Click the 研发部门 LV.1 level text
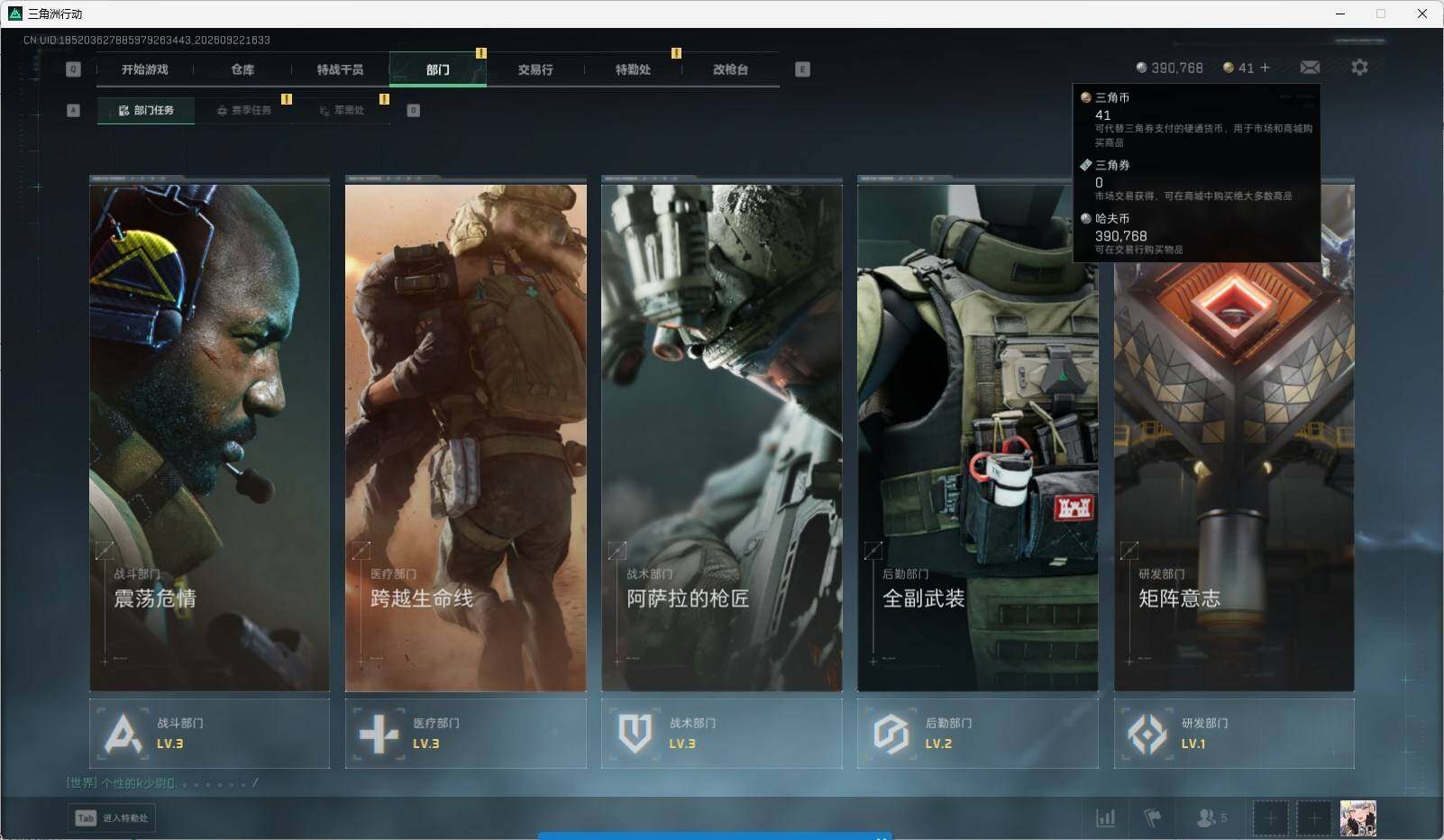The height and width of the screenshot is (840, 1444). 1193,744
